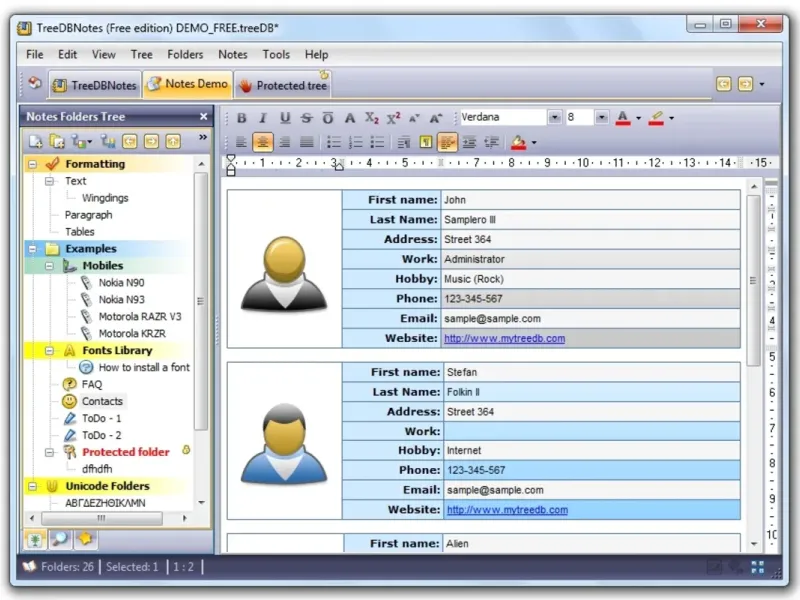Open John's website link mytreedb.com
The width and height of the screenshot is (800, 600).
[x=505, y=339]
